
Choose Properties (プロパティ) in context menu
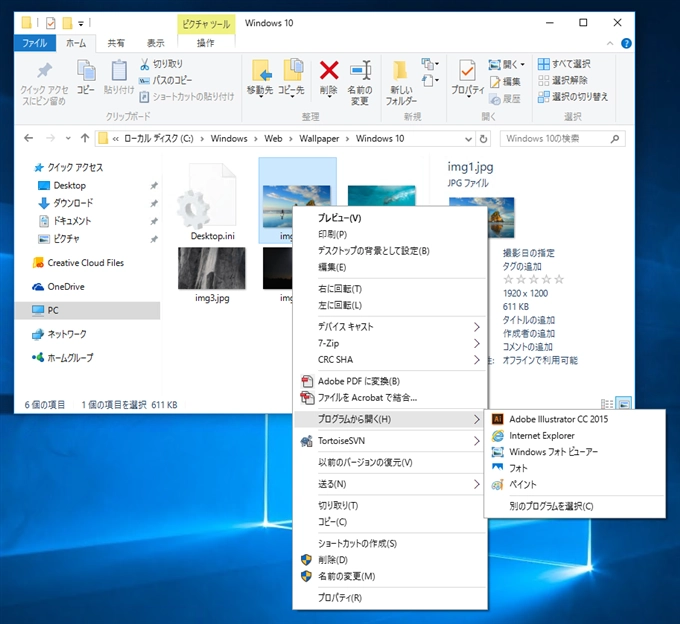coord(390,598)
